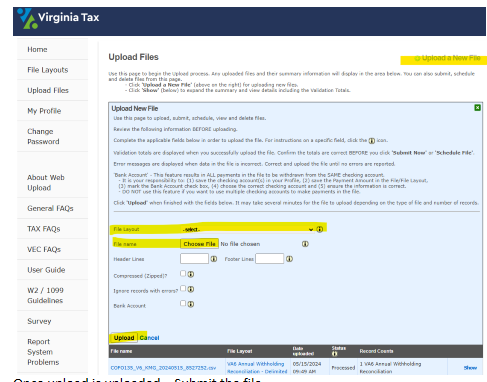487x382 pixels.
Task: Open COF0135_V6_KMG csv file link
Action: click(163, 368)
